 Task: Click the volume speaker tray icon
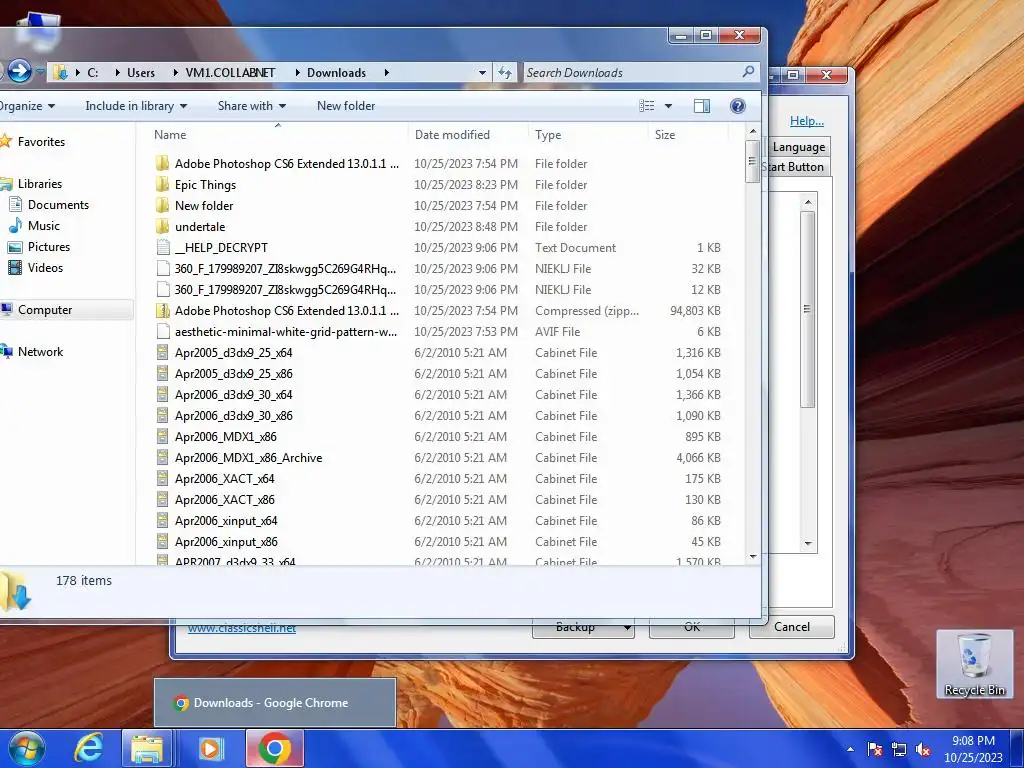[x=923, y=749]
